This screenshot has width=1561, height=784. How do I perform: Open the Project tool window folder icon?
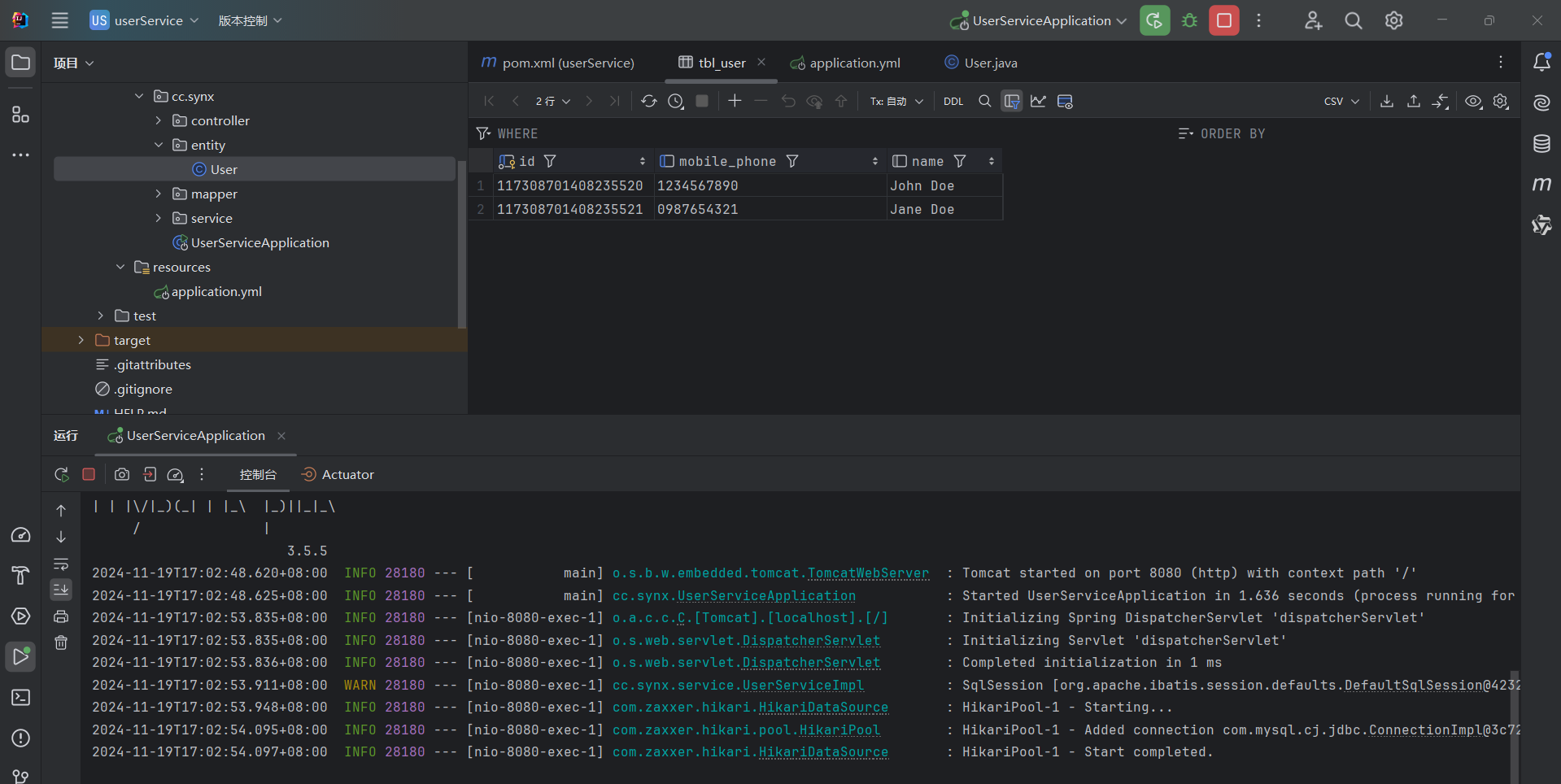coord(20,63)
